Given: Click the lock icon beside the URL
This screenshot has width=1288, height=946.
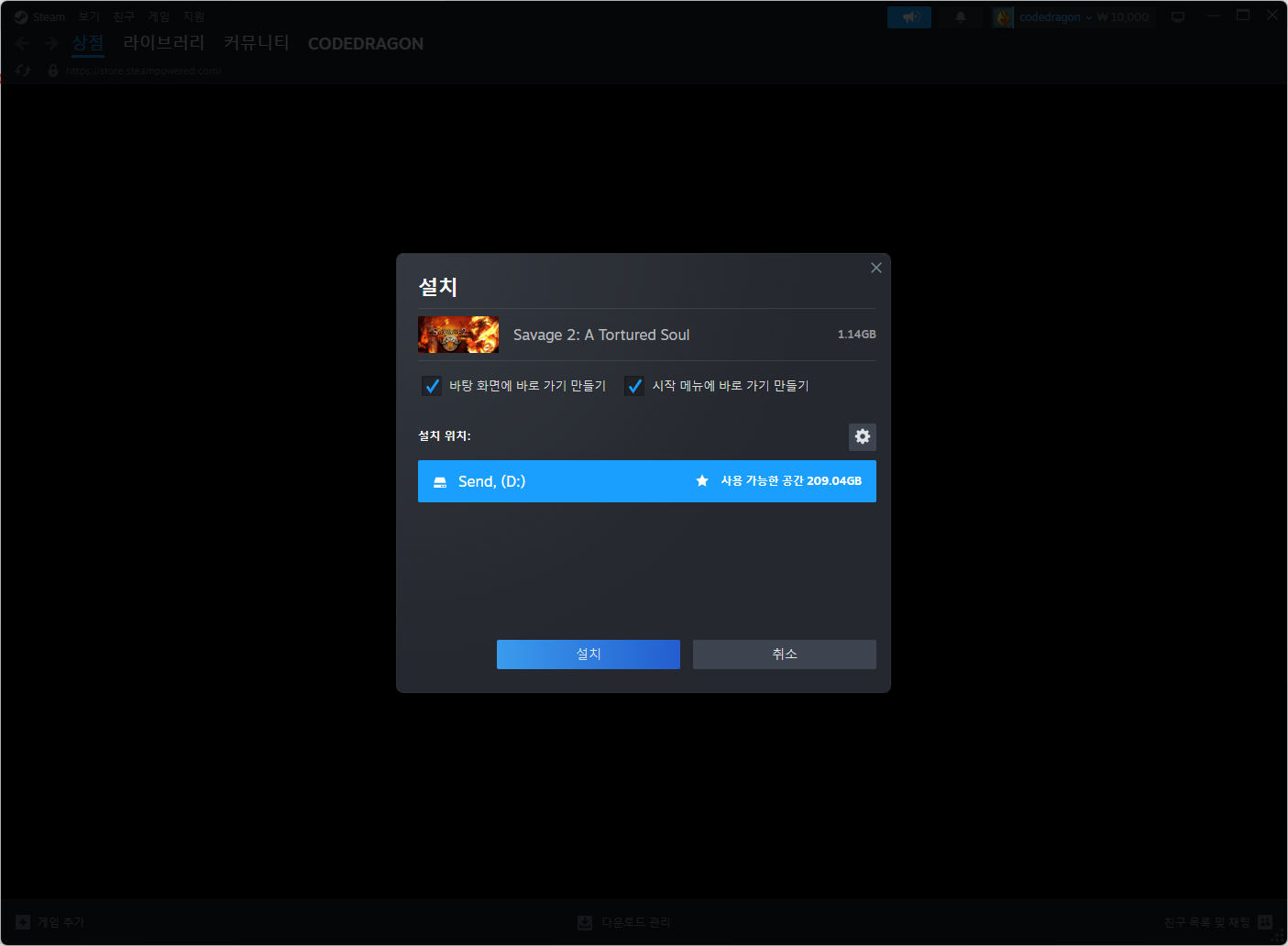Looking at the screenshot, I should point(53,71).
